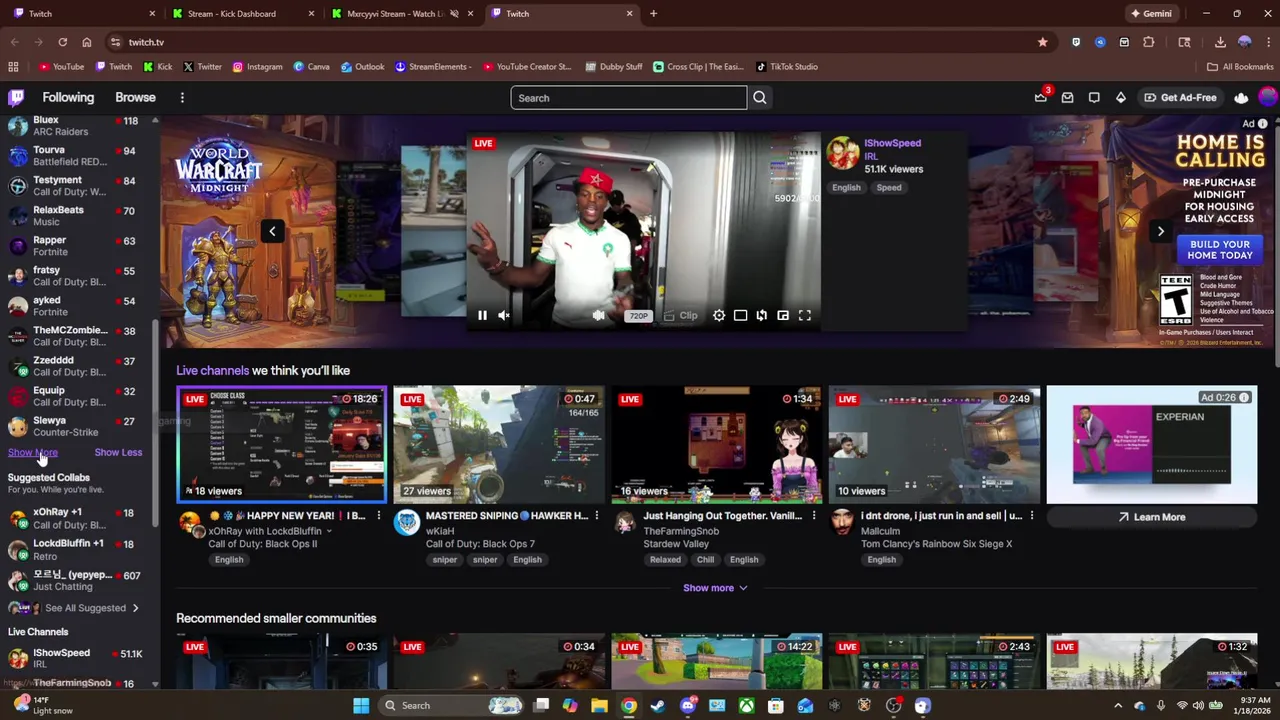This screenshot has width=1280, height=720.
Task: Click the search magnifier button
Action: point(760,97)
